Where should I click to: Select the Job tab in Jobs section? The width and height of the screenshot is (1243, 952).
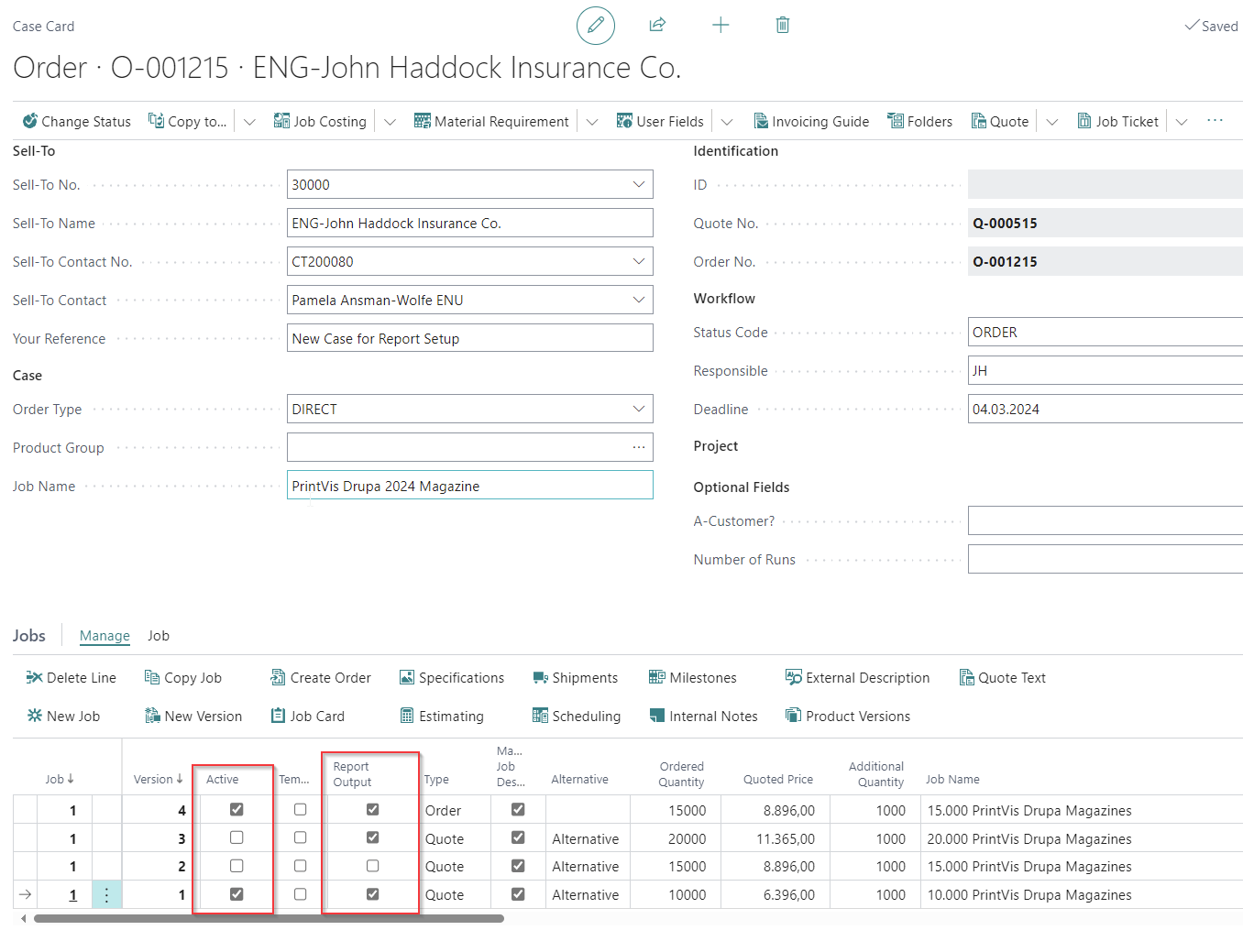pyautogui.click(x=159, y=635)
